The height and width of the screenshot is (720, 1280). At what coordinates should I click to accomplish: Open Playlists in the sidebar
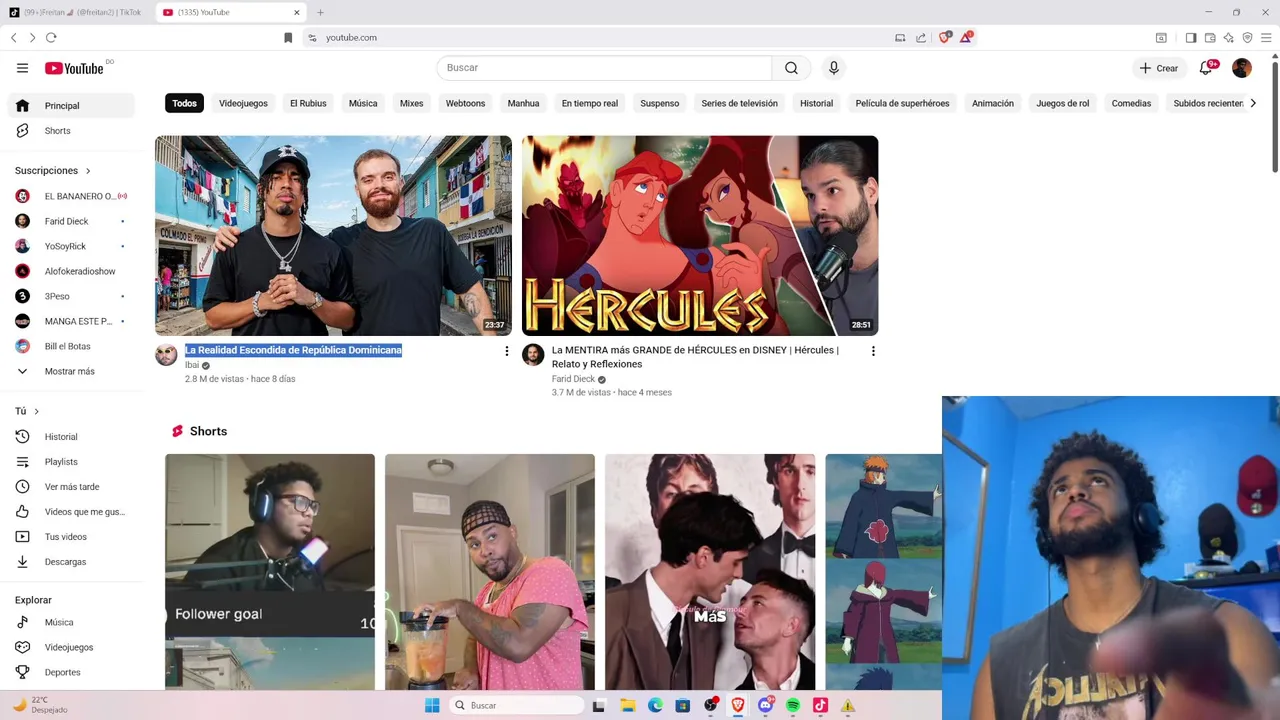tap(70, 462)
